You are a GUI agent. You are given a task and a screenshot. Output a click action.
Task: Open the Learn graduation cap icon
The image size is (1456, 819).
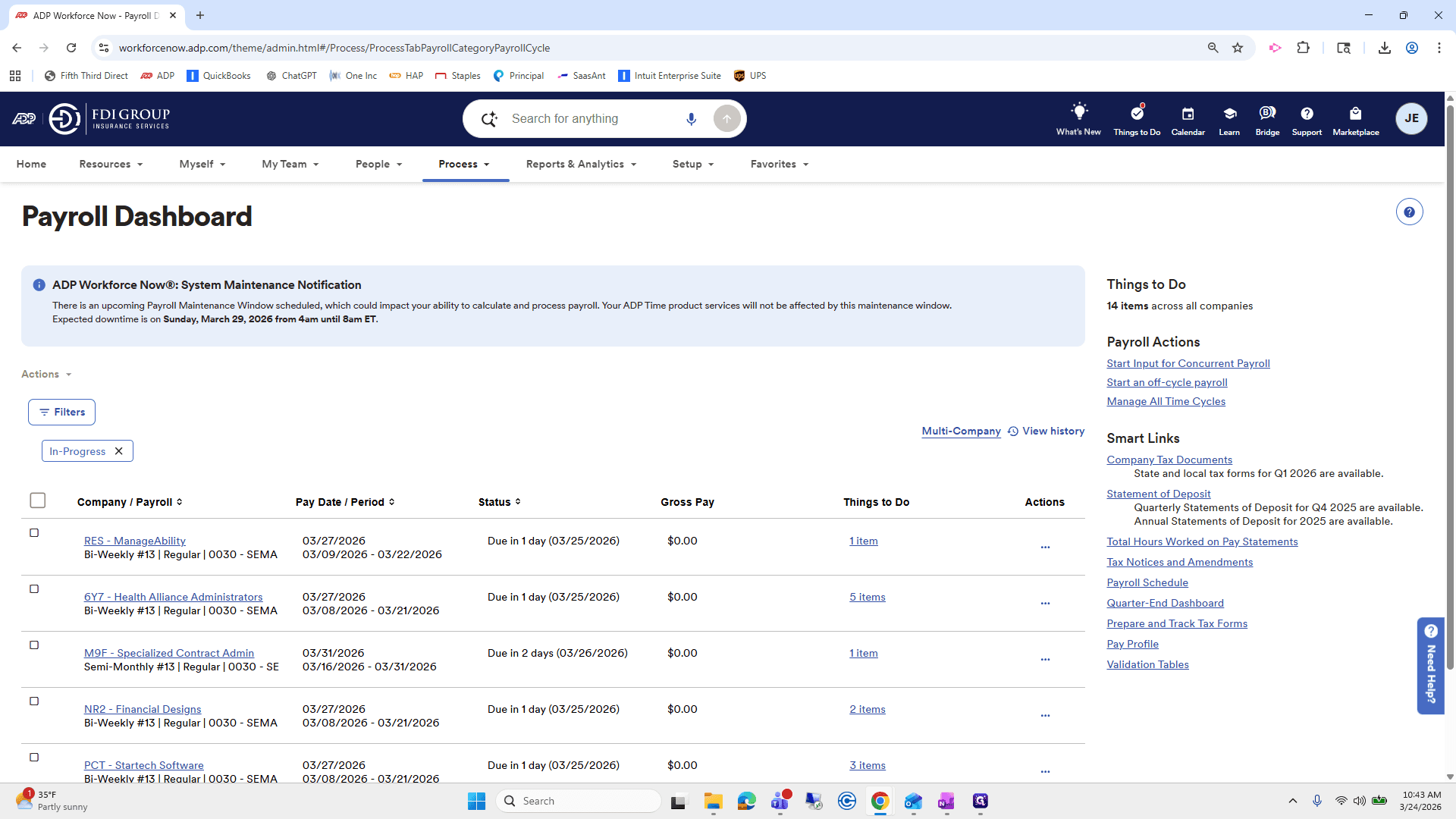point(1229,114)
